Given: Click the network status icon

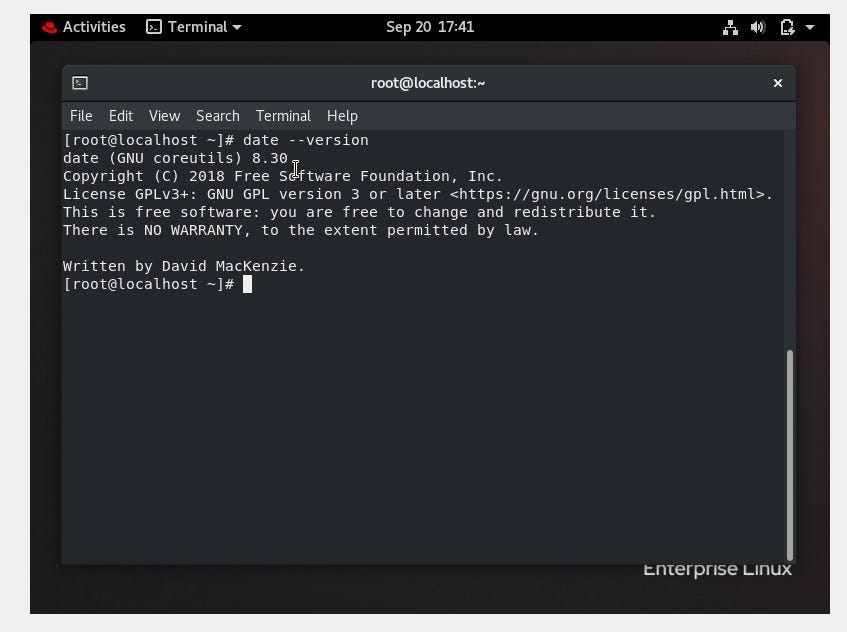Looking at the screenshot, I should 729,27.
